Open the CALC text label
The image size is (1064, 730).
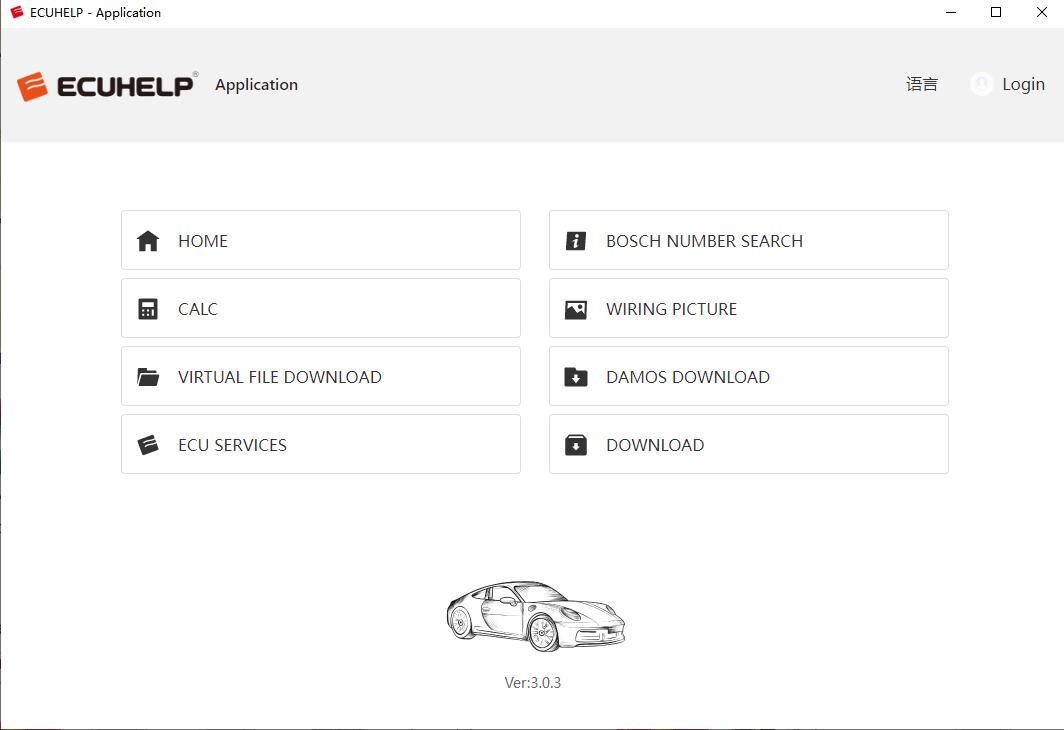tap(197, 309)
